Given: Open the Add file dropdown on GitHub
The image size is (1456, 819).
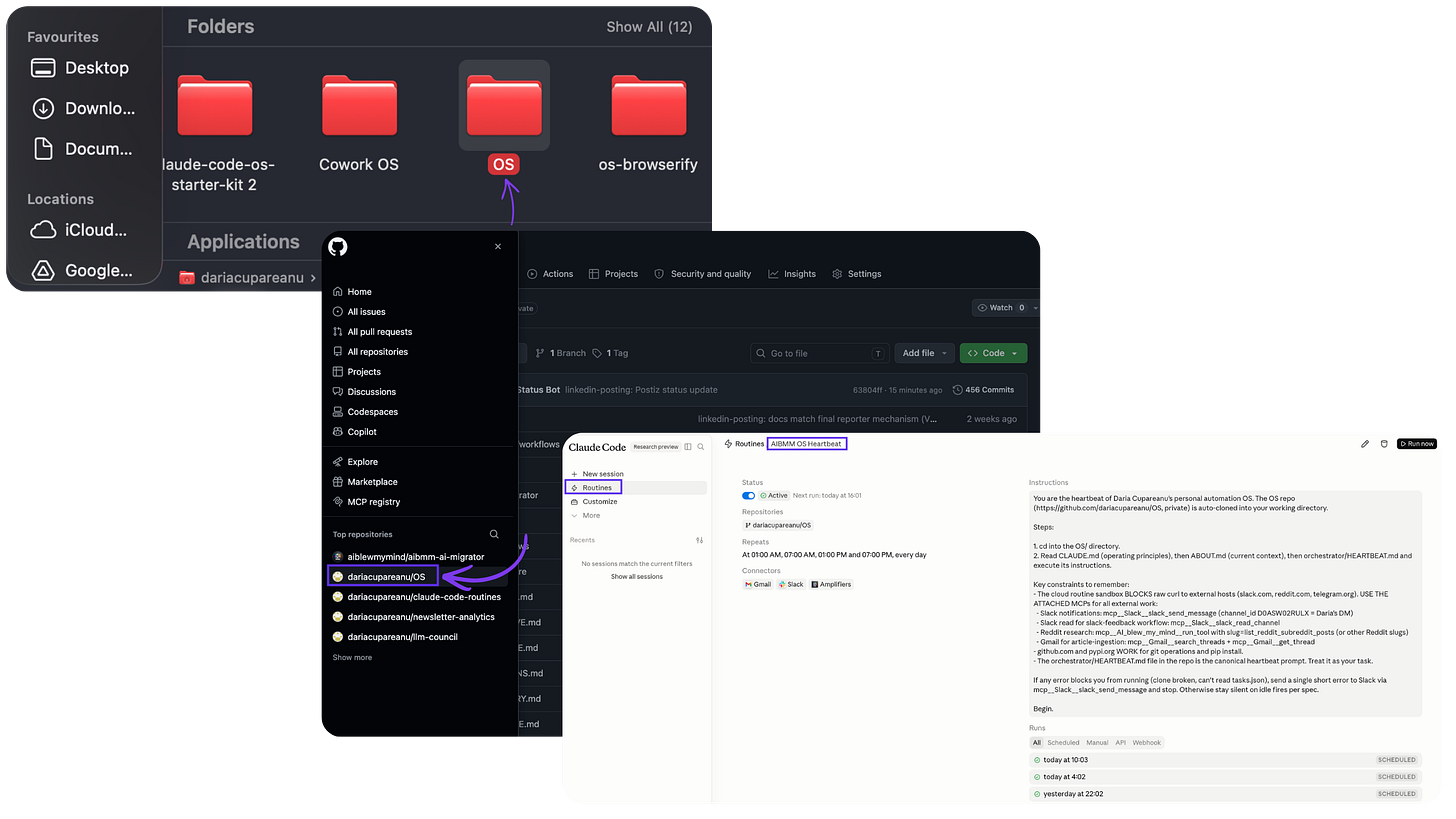Looking at the screenshot, I should [x=924, y=353].
